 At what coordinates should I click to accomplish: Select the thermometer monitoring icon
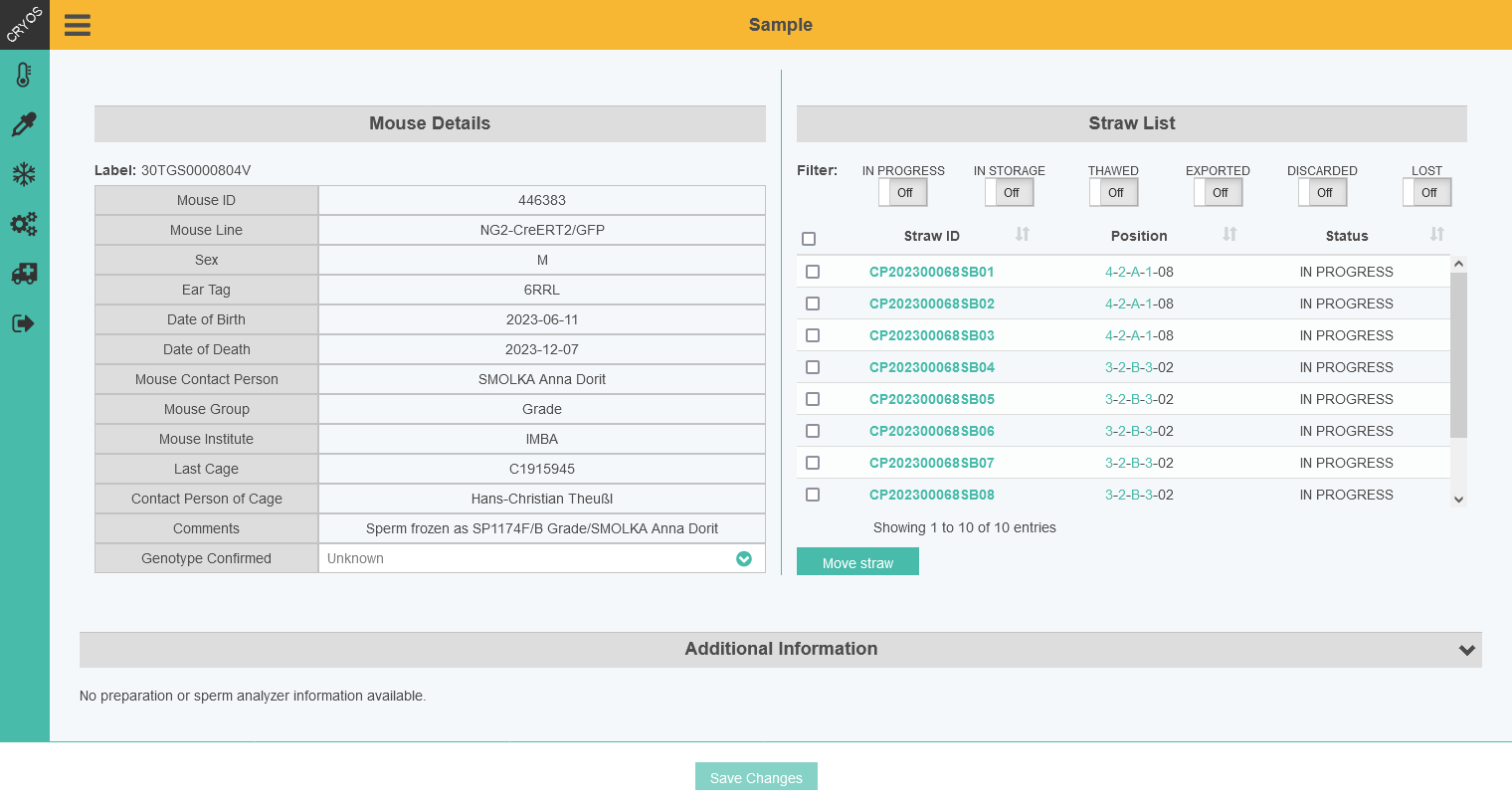(25, 74)
